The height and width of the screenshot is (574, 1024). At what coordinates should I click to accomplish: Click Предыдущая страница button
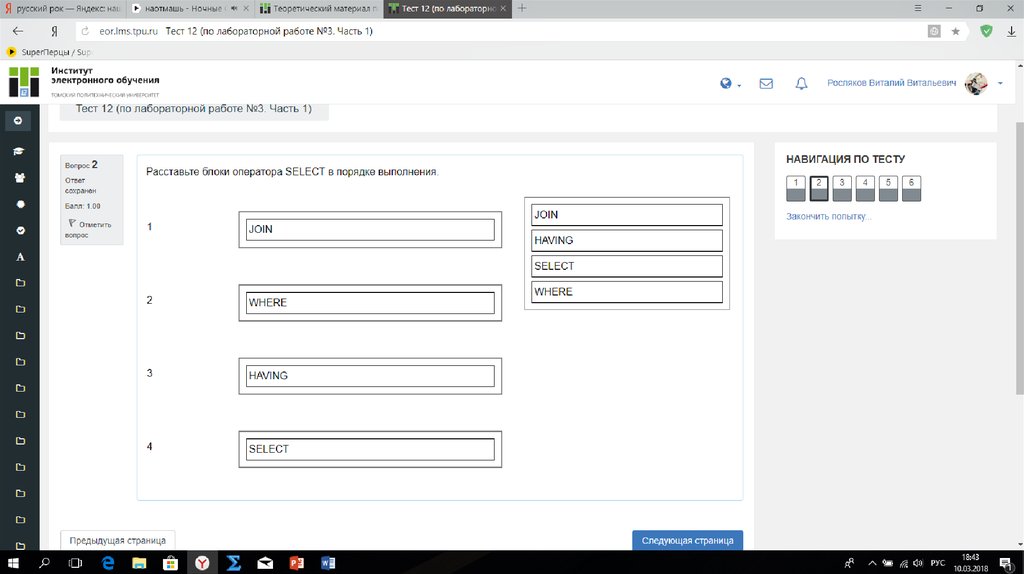click(118, 540)
